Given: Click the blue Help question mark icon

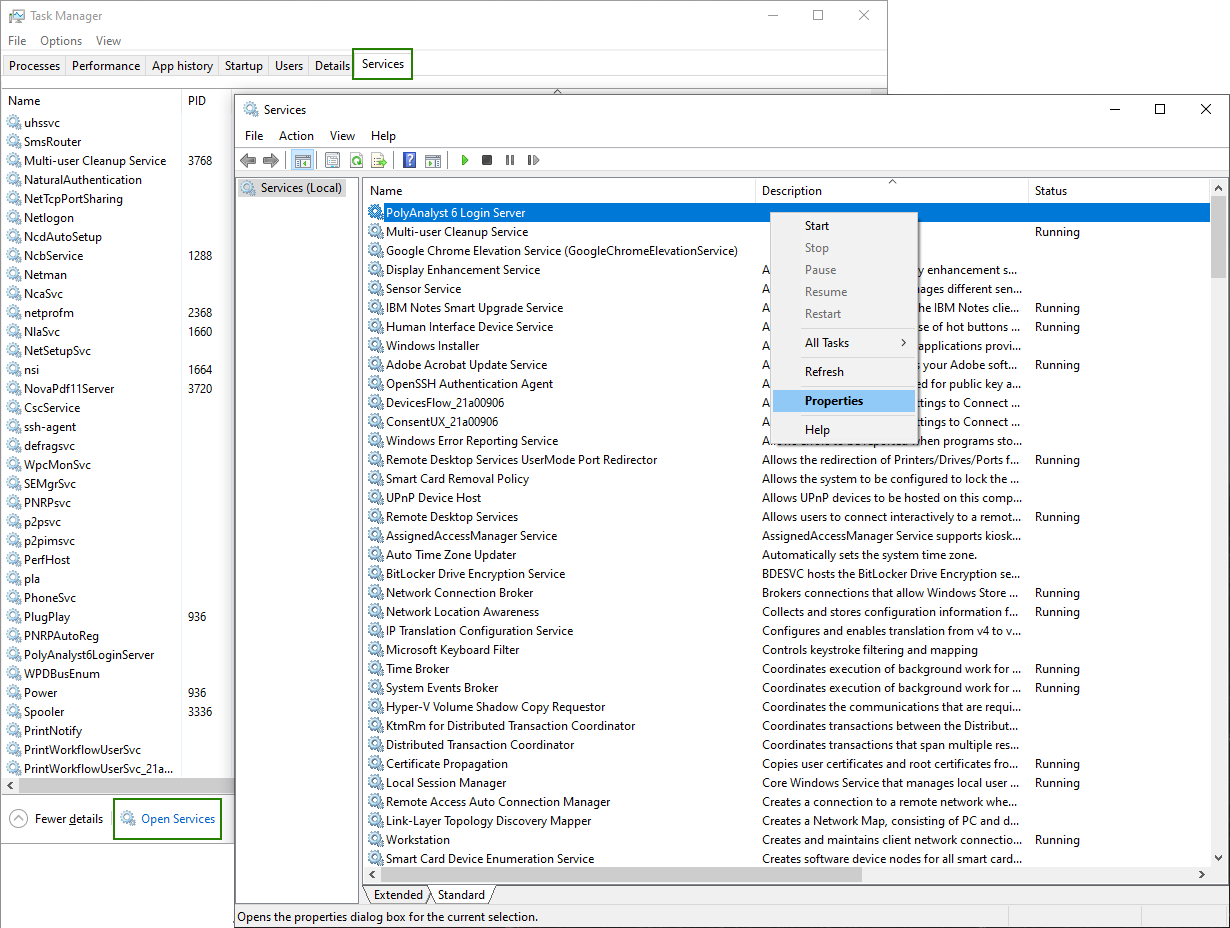Looking at the screenshot, I should point(409,160).
